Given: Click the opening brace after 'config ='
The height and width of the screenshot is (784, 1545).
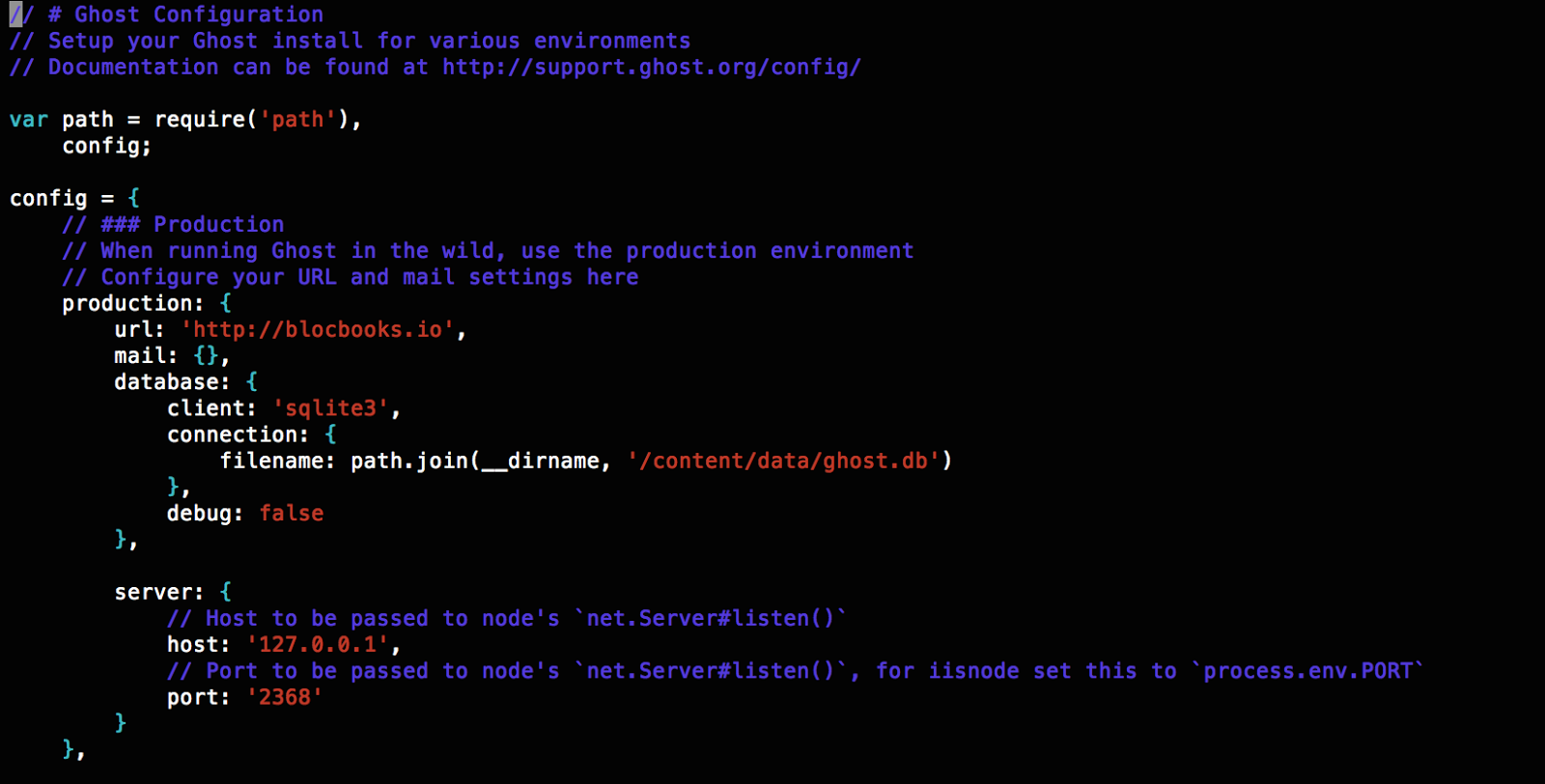Looking at the screenshot, I should point(134,199).
